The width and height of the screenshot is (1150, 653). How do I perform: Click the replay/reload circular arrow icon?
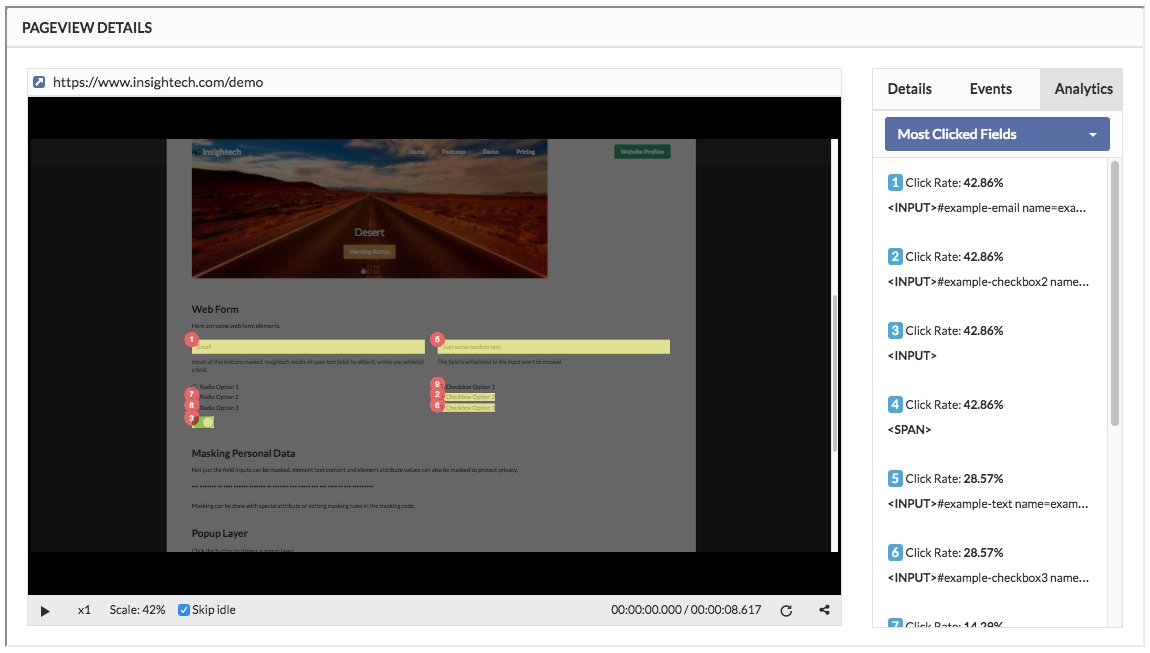tap(786, 610)
